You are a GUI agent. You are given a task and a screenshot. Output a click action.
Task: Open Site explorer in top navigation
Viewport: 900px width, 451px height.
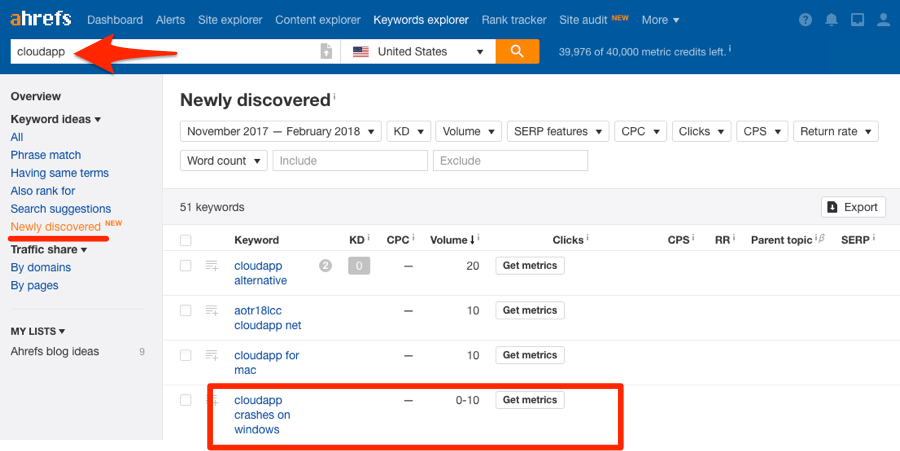[230, 20]
